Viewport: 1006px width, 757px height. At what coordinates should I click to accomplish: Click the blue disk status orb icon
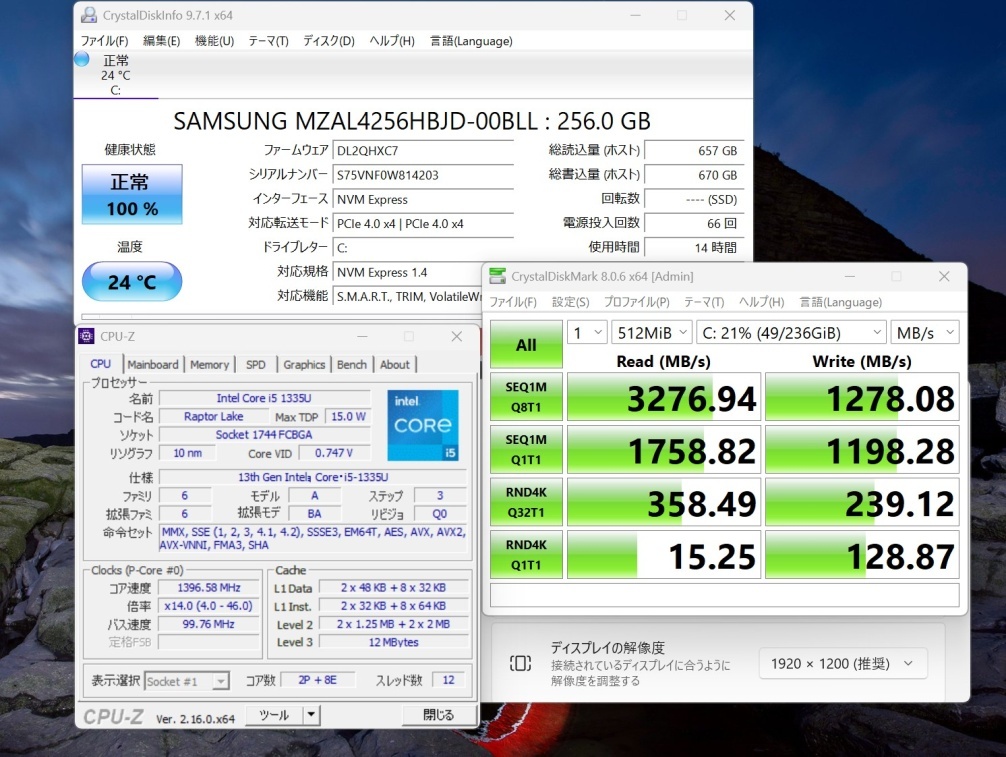point(82,60)
